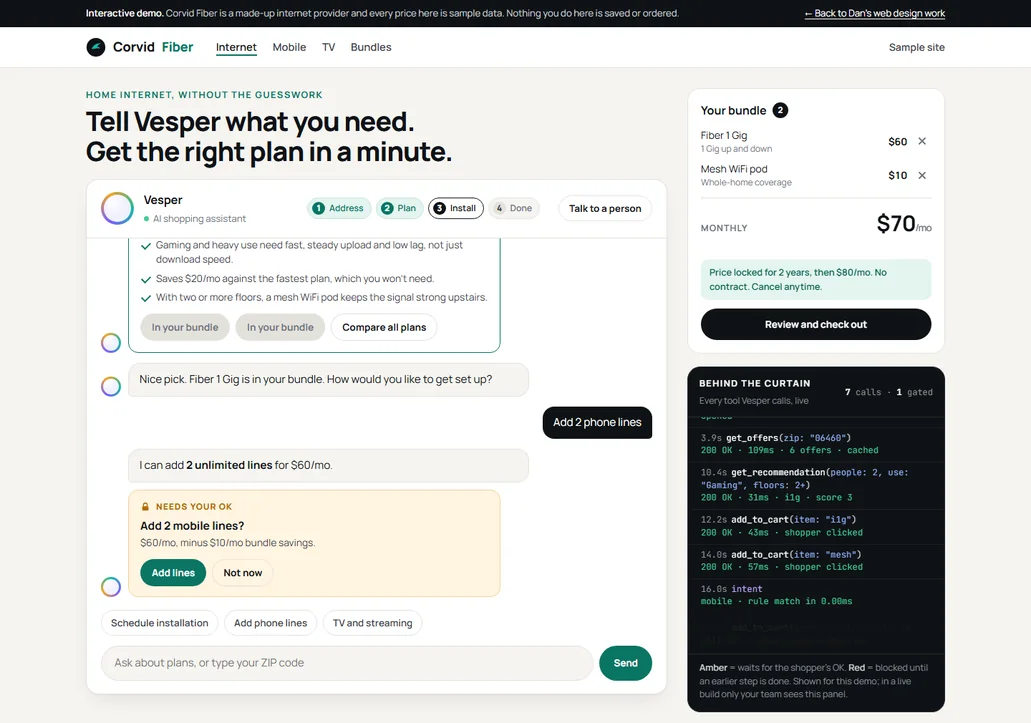
Task: Click the Behind the Curtain heading
Action: (x=754, y=383)
